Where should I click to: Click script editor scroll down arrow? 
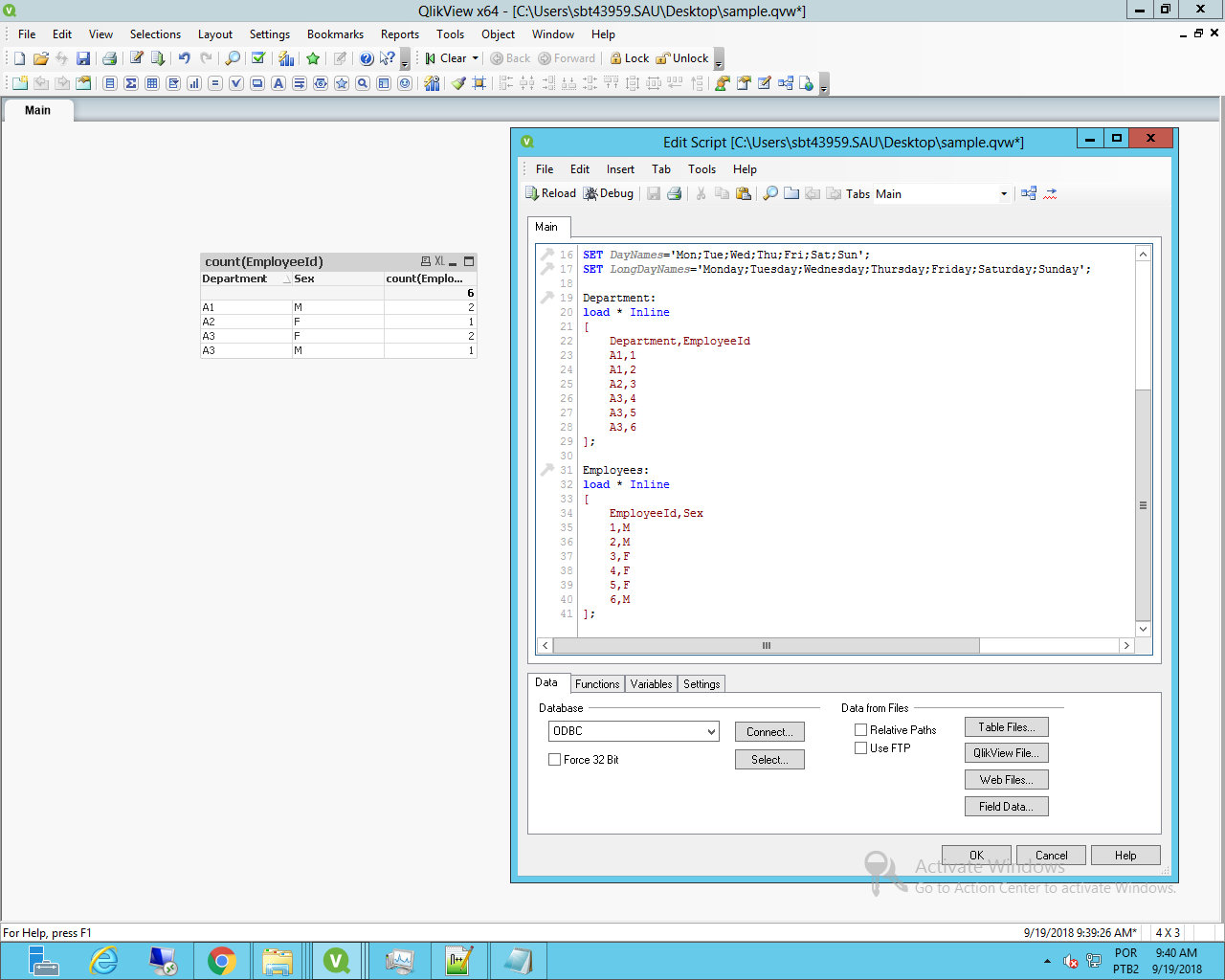[1143, 629]
